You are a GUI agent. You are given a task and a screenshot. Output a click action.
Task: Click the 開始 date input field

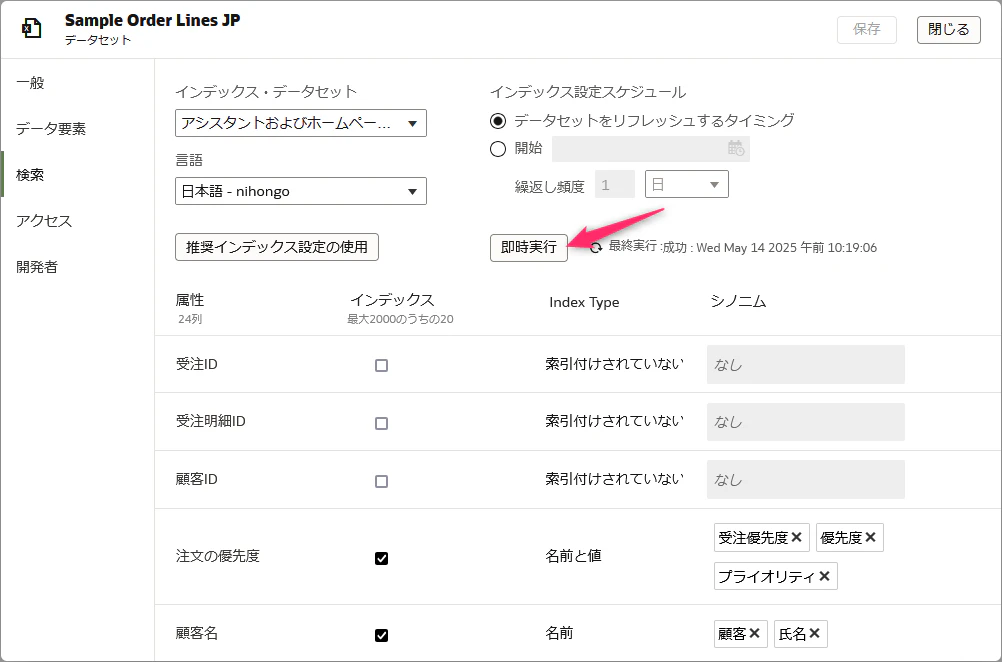coord(651,149)
